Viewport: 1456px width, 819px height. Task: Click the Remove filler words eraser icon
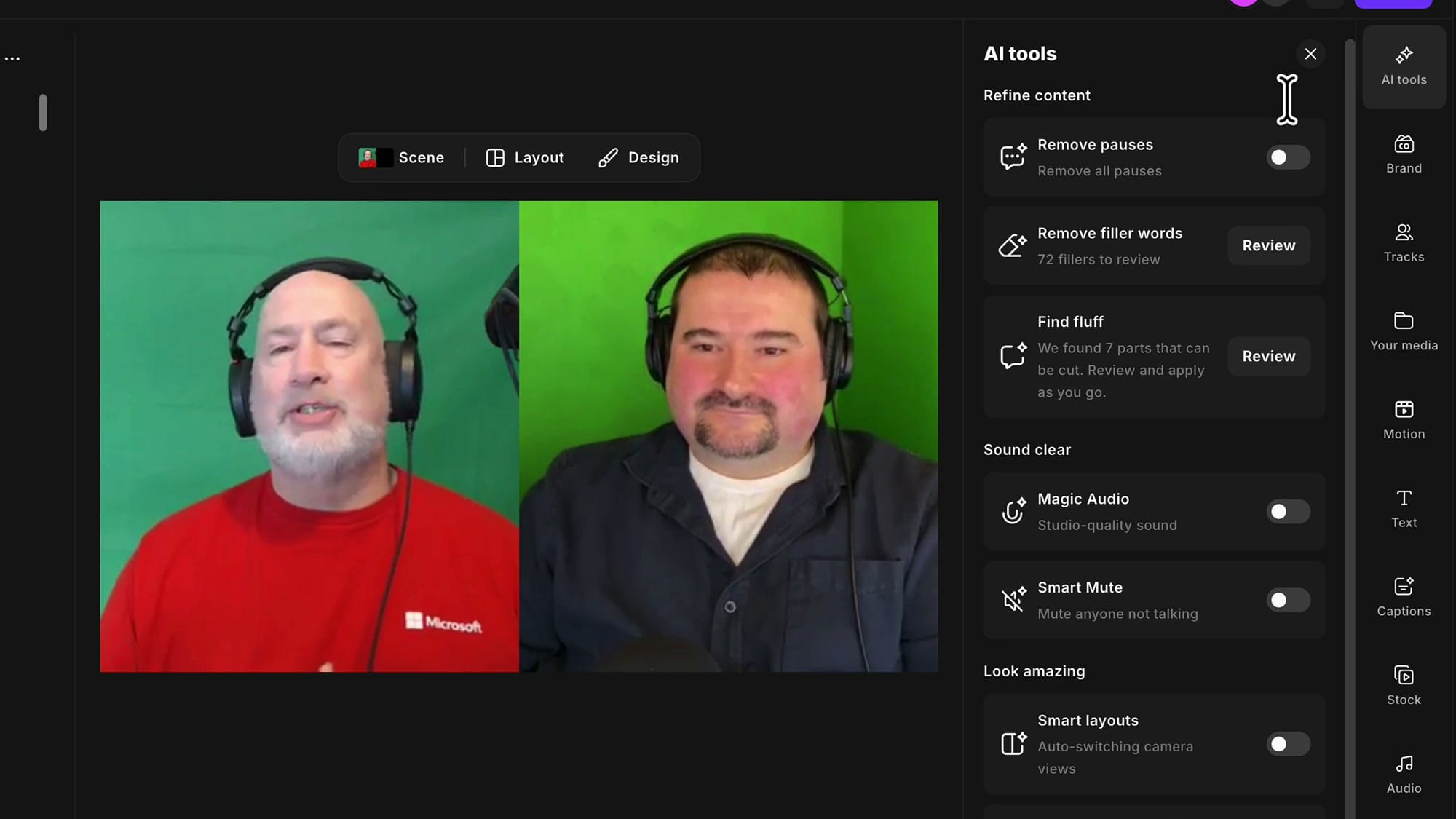tap(1013, 245)
